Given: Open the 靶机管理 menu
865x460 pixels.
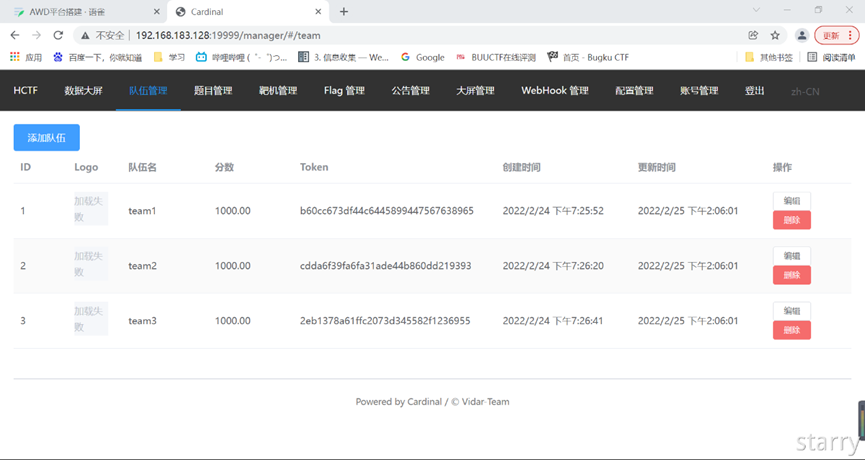Looking at the screenshot, I should [x=278, y=90].
